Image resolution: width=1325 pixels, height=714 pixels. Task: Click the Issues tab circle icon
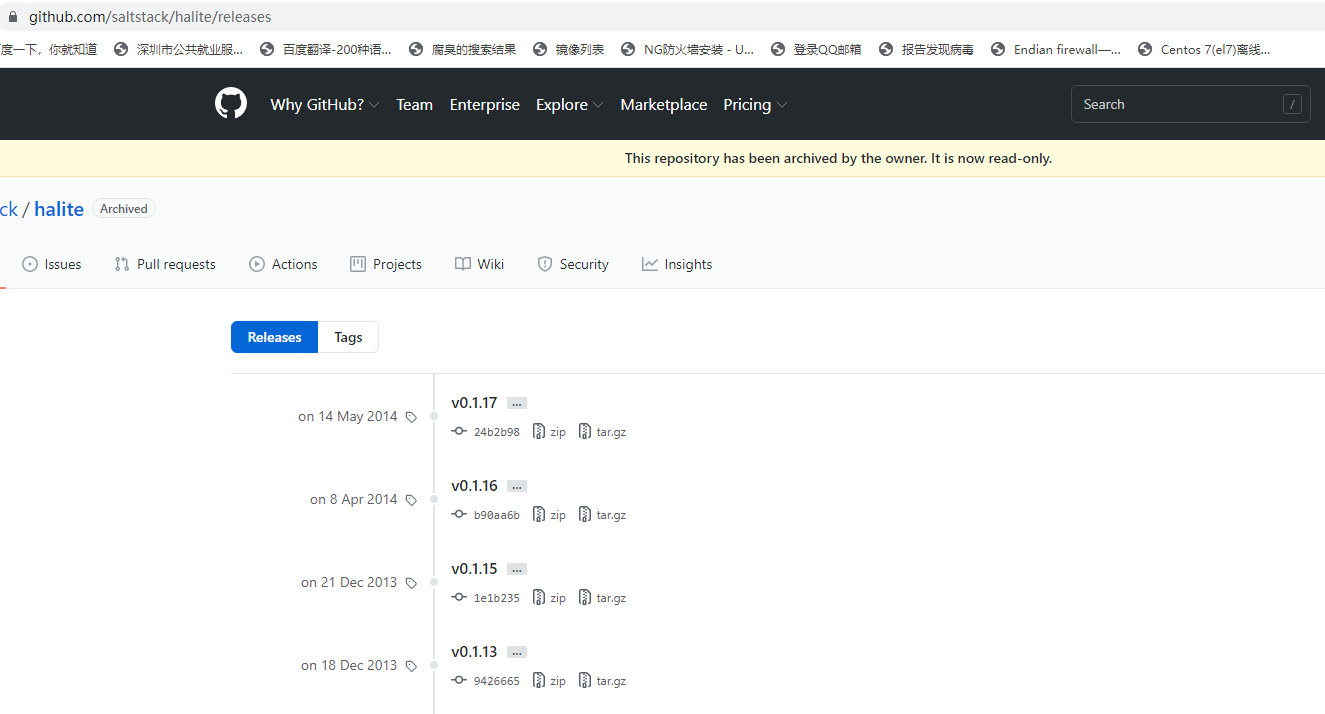(30, 264)
